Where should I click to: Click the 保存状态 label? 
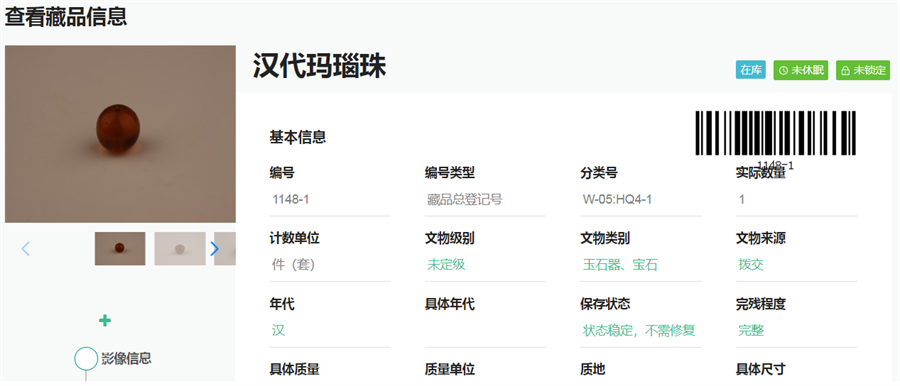[x=605, y=304]
